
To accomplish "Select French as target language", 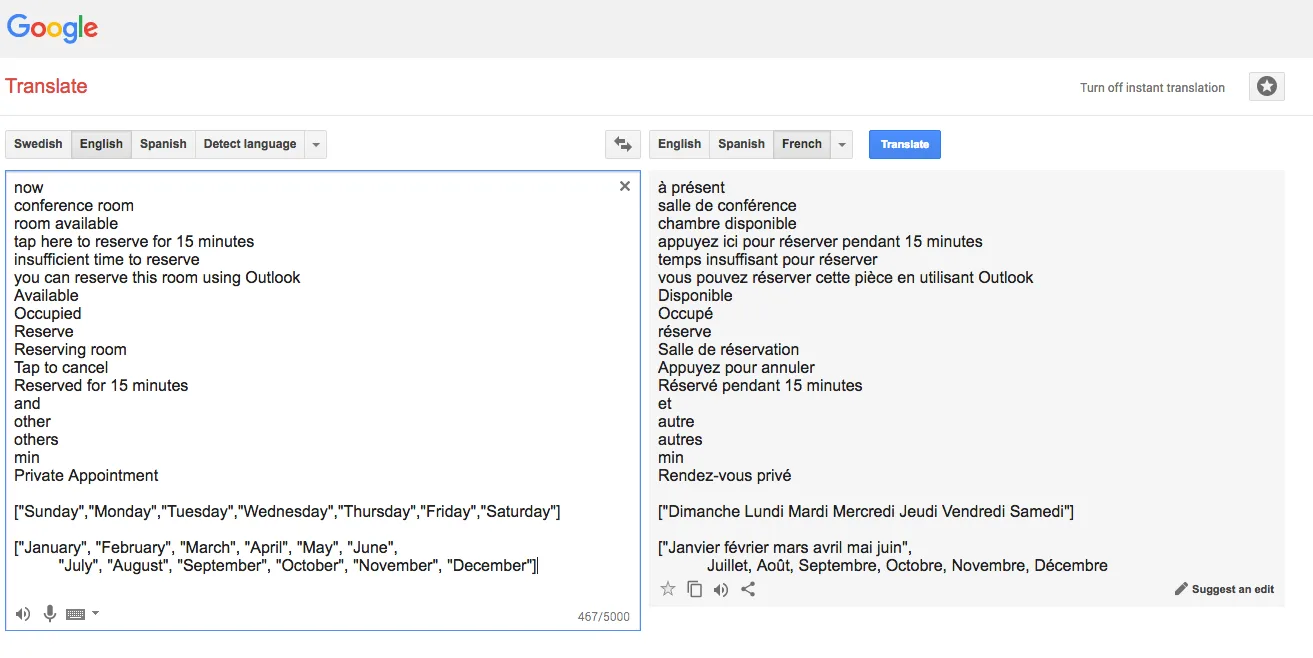I will click(x=802, y=144).
